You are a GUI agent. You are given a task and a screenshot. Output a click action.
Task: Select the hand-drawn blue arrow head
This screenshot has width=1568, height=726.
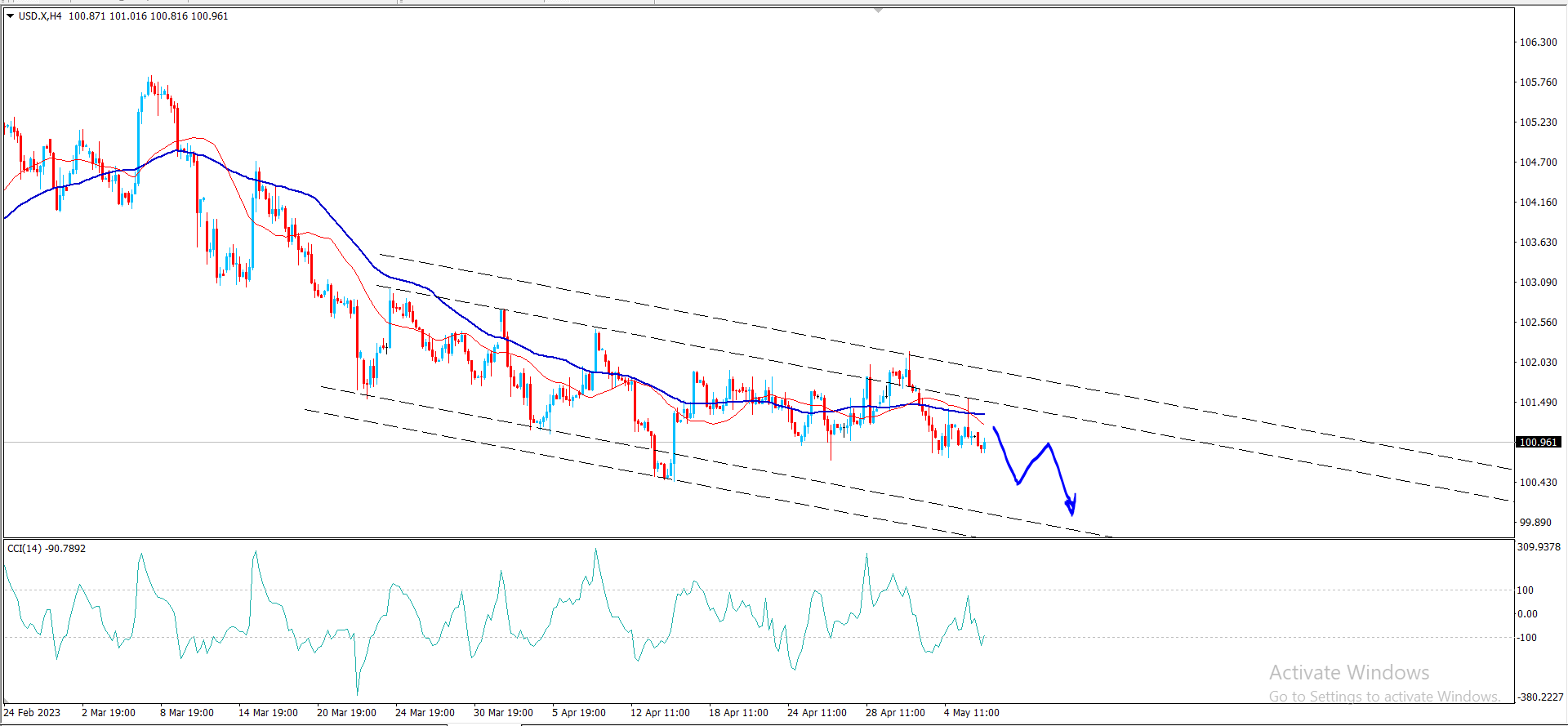click(1071, 507)
